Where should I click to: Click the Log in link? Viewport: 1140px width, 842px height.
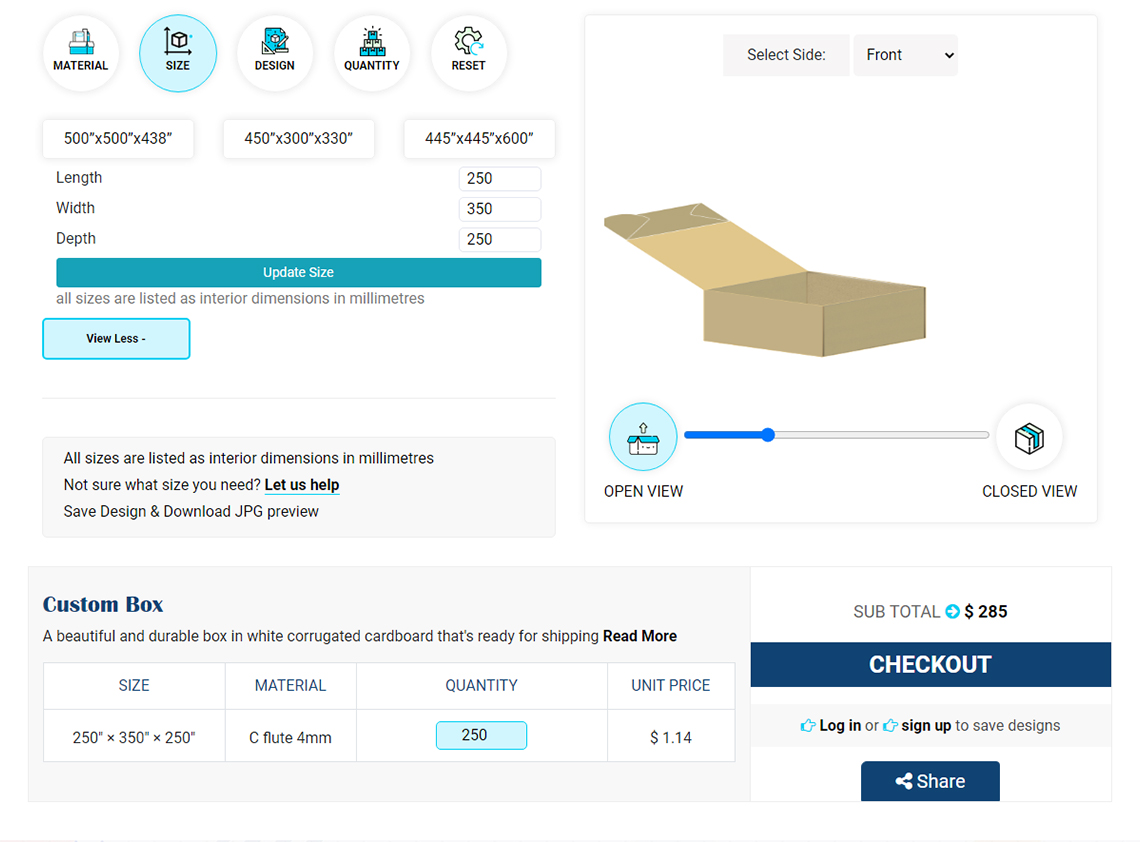coord(840,726)
